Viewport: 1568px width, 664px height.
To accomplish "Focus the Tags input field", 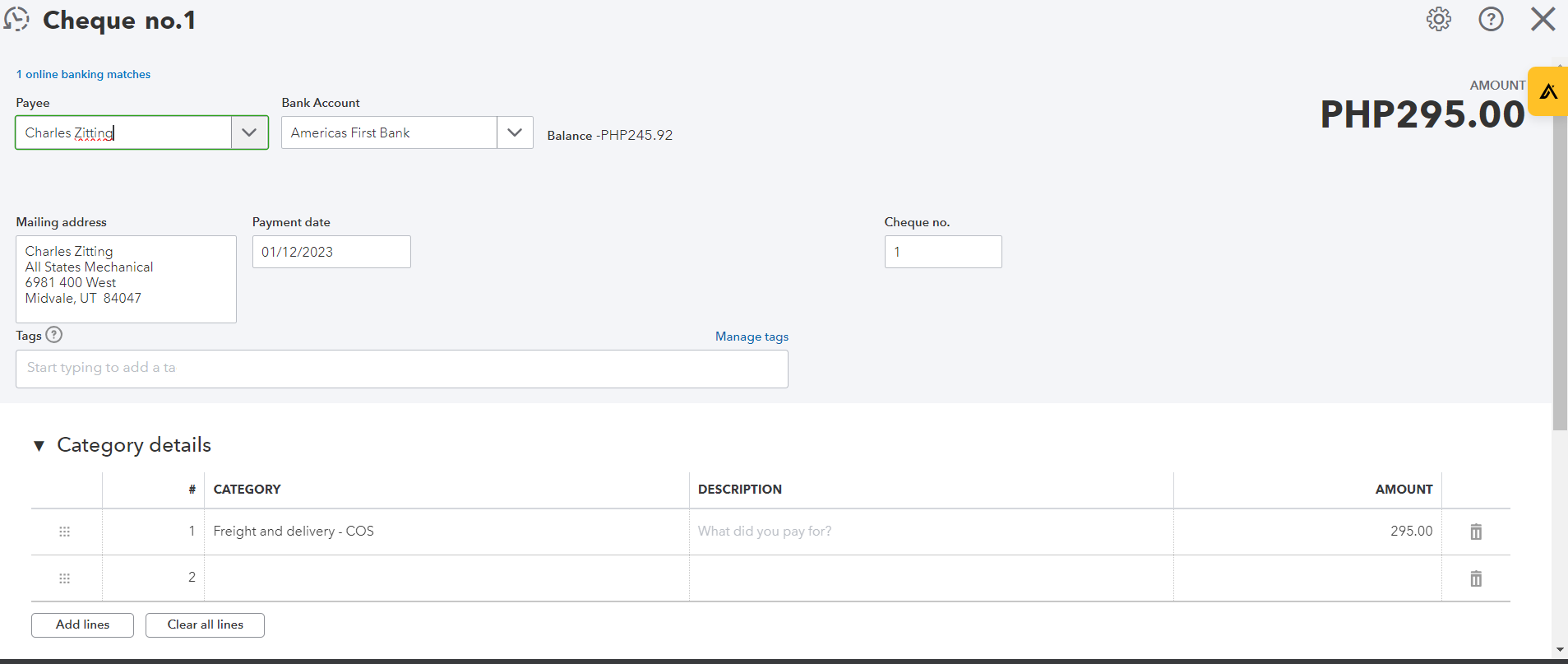I will point(402,369).
